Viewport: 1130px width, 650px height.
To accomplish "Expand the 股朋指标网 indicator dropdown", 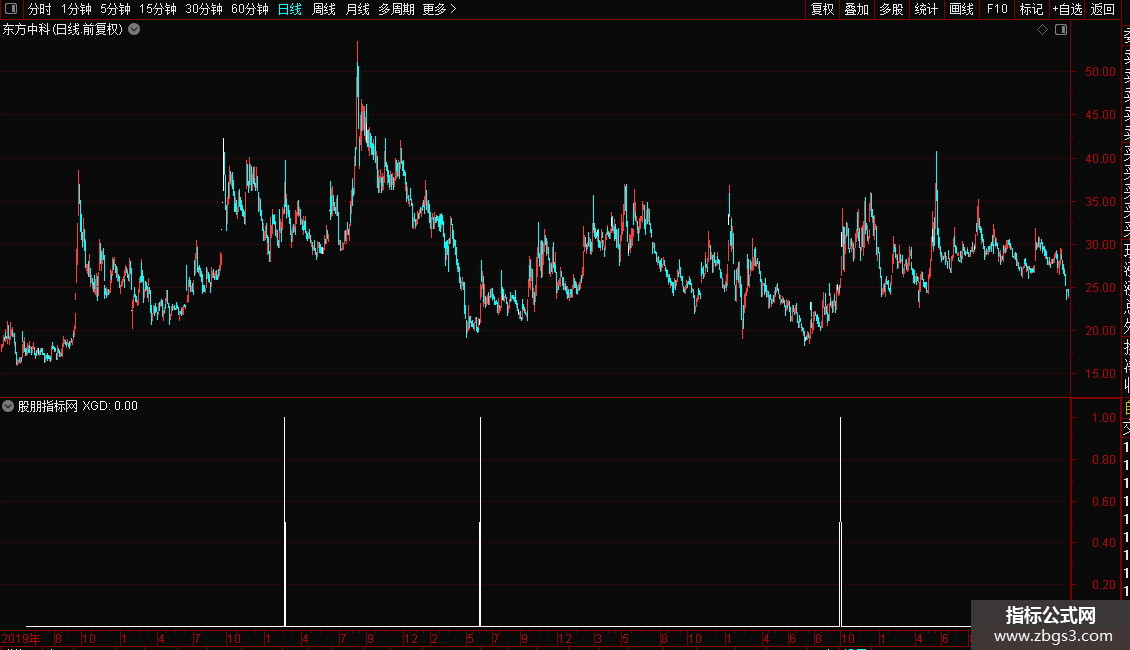I will tap(8, 406).
